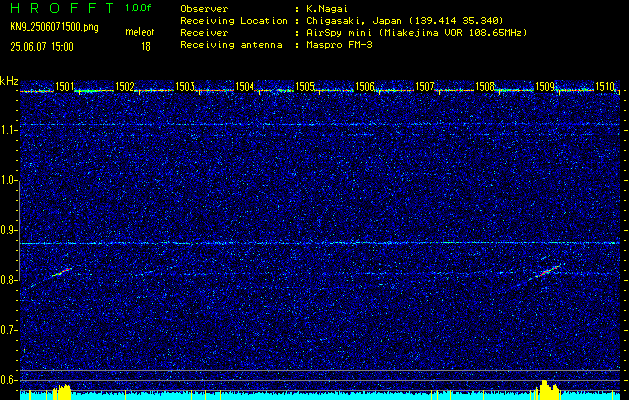Click Maspro FM-3 antenna value
This screenshot has width=629, height=400.
click(339, 45)
